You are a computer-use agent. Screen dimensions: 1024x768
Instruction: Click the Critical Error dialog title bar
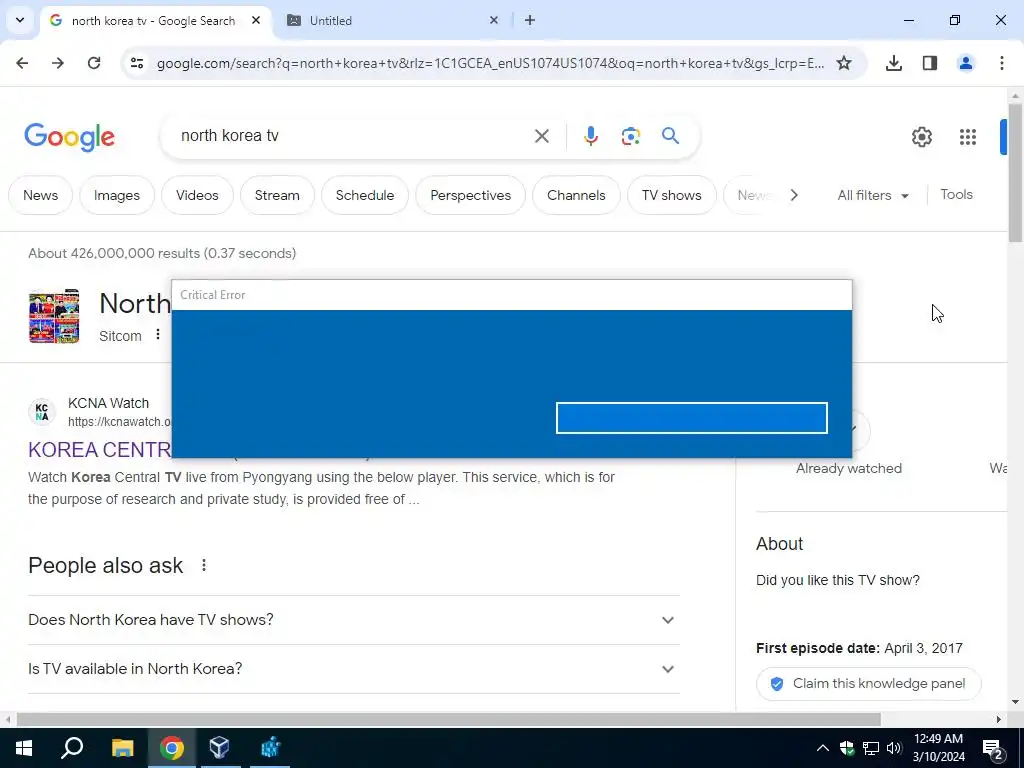pyautogui.click(x=512, y=295)
